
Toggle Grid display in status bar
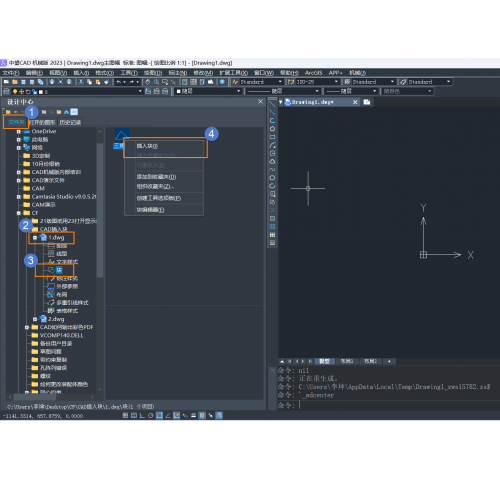(x=134, y=415)
